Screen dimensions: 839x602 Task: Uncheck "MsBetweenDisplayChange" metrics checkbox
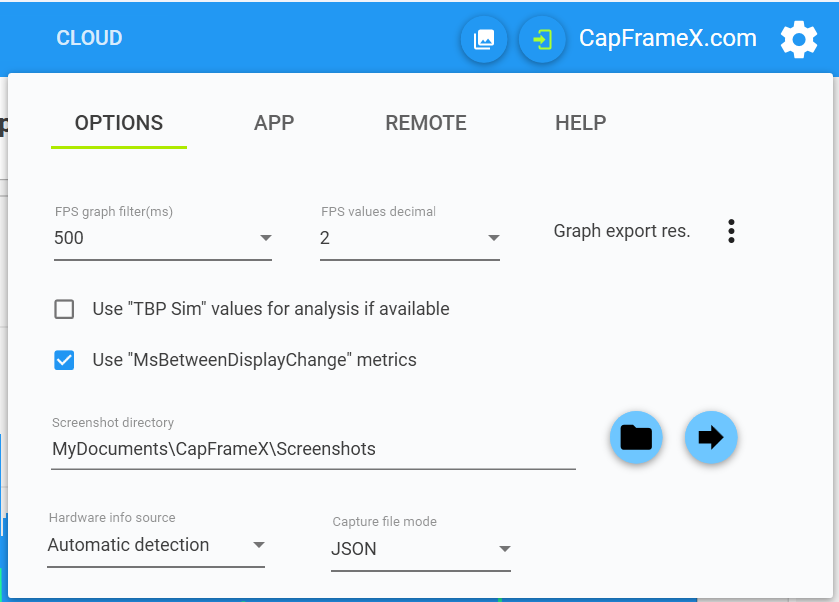[x=64, y=360]
